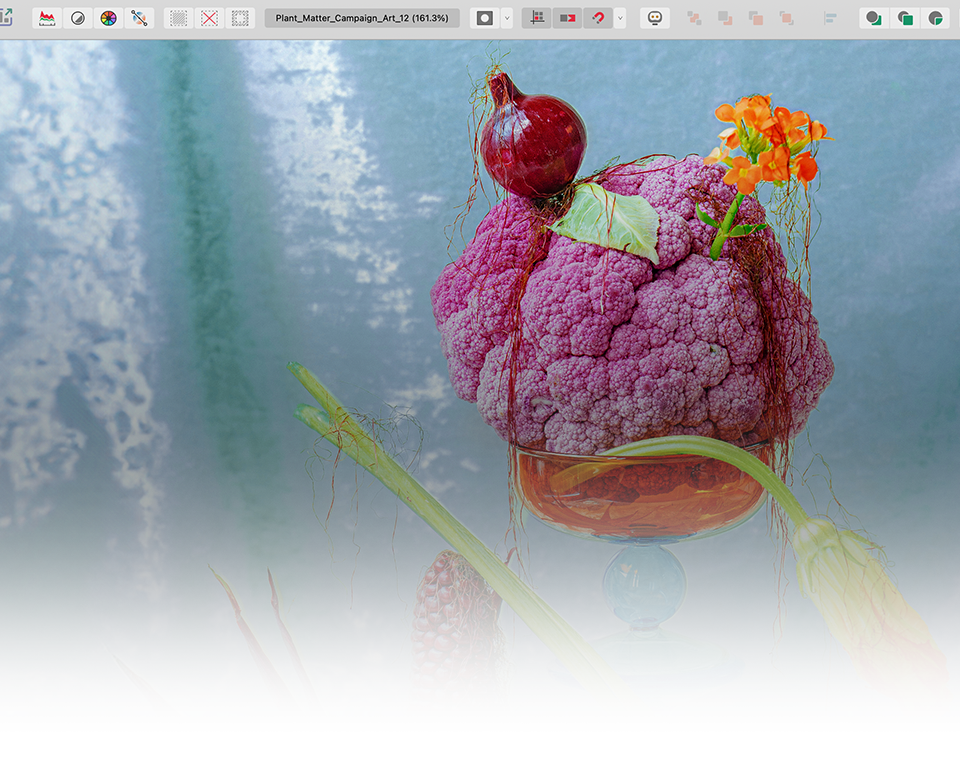
Task: Click the Select All selection icon
Action: click(x=178, y=18)
